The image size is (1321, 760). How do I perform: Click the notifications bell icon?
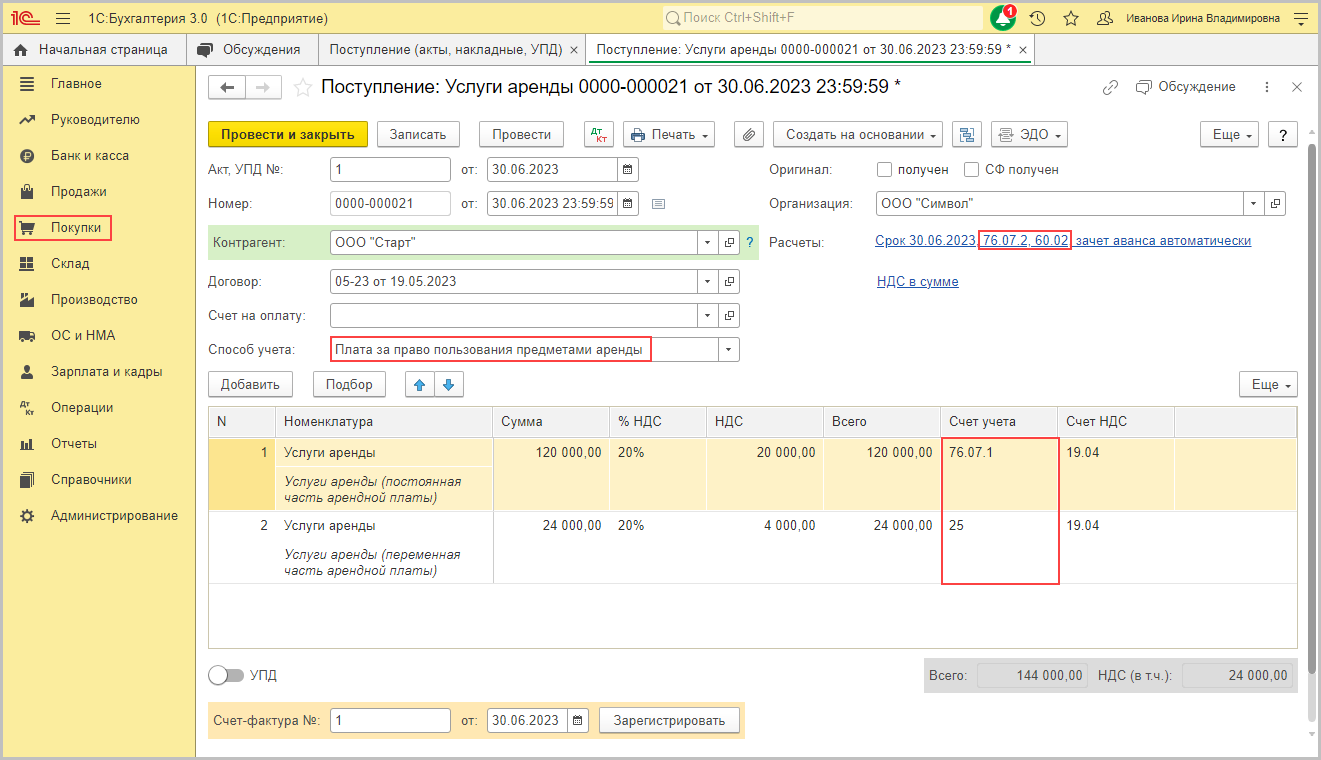point(1002,18)
